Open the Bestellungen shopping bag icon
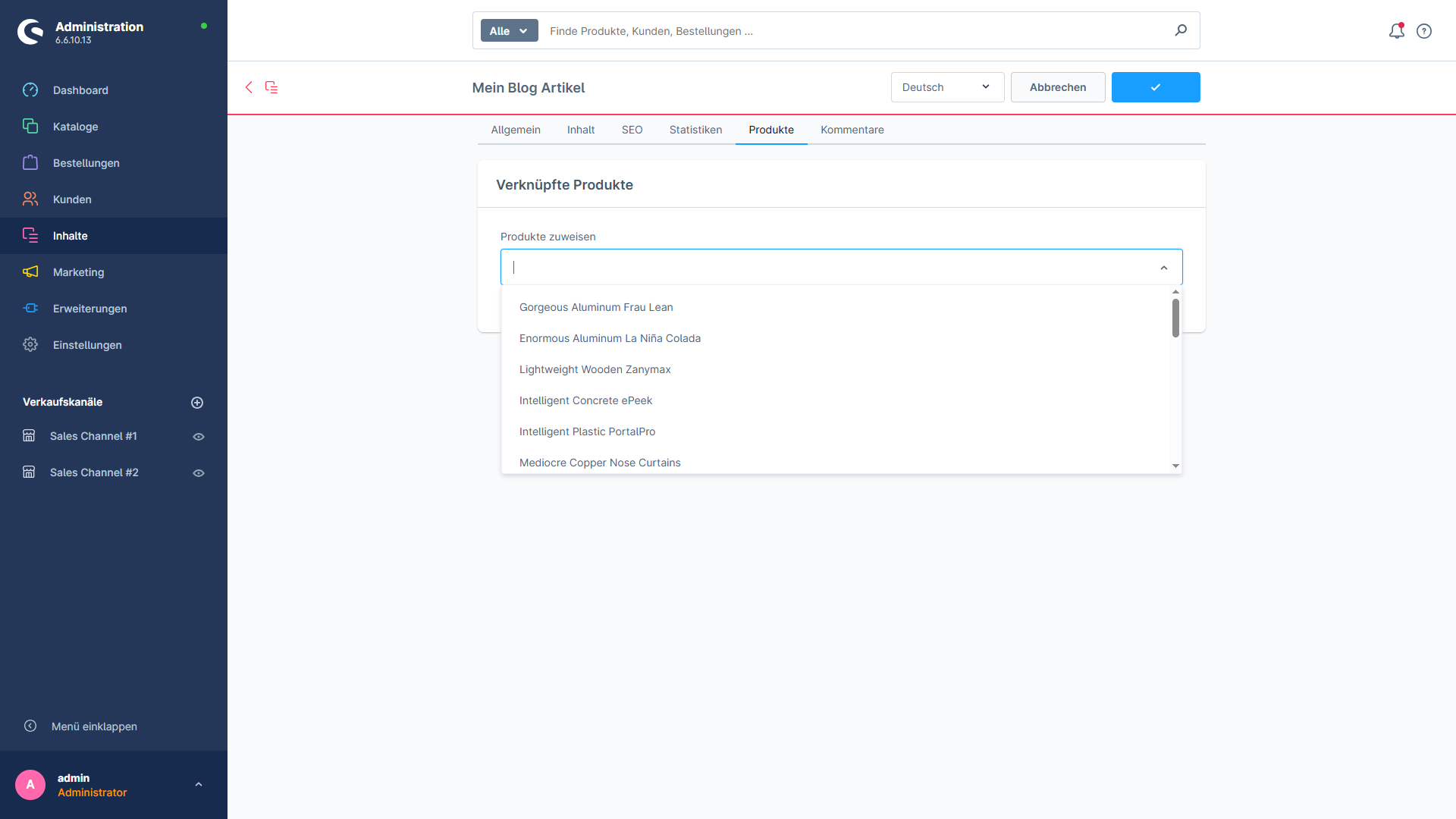 coord(30,163)
